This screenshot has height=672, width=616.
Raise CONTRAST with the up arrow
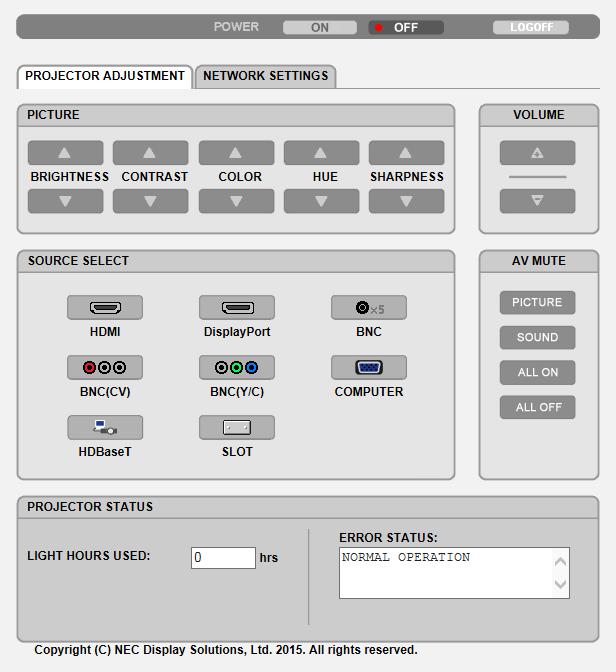(x=150, y=153)
